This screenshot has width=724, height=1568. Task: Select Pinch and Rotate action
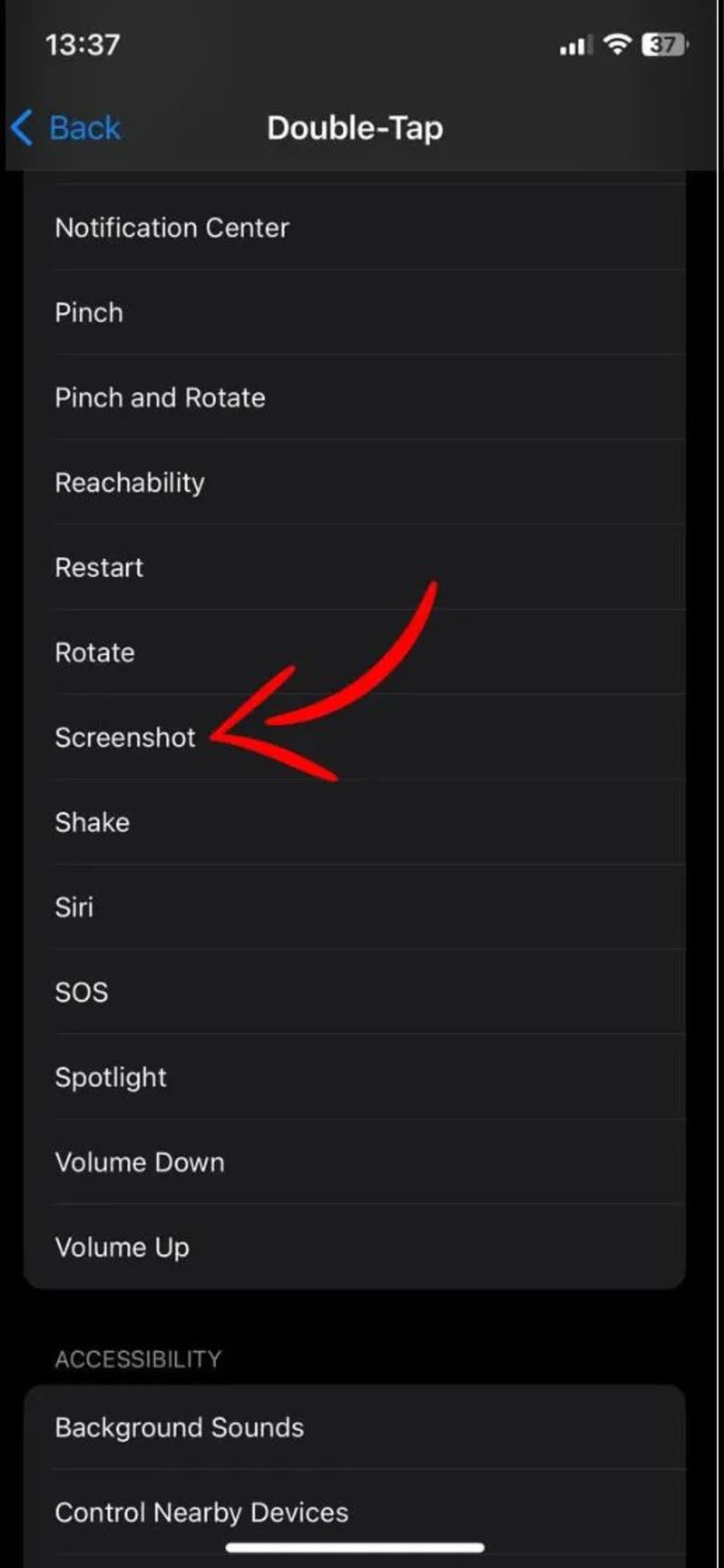point(160,397)
